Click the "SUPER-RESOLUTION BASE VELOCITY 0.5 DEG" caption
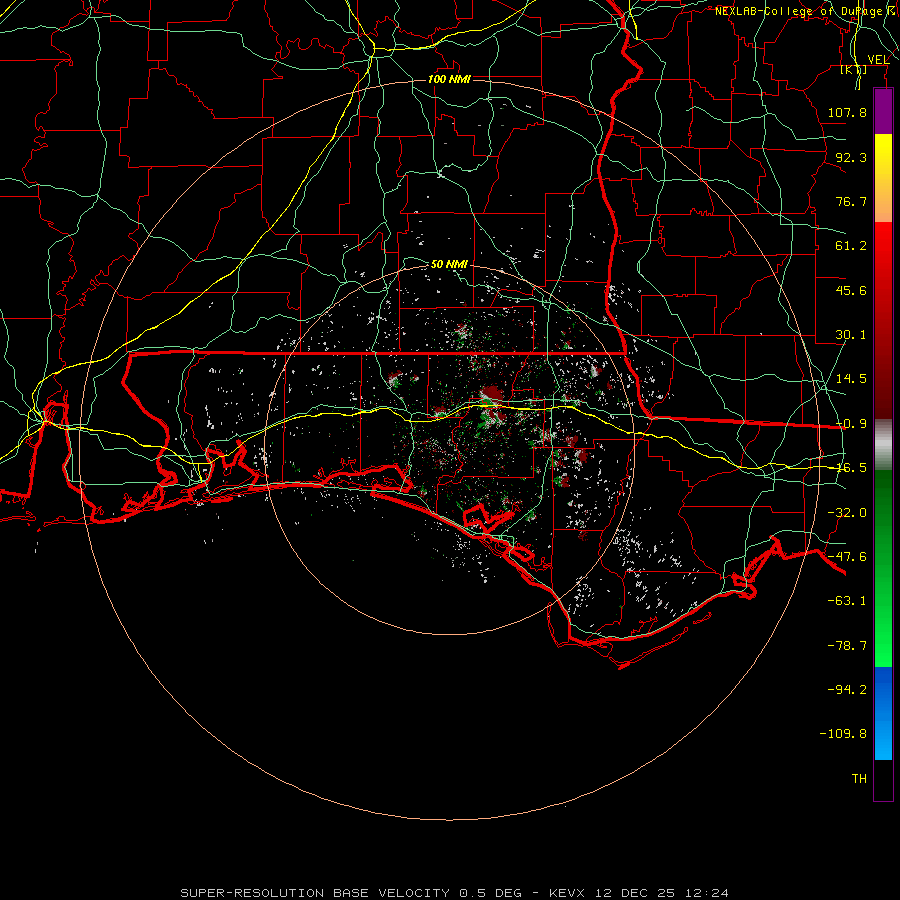900x900 pixels. 351,893
